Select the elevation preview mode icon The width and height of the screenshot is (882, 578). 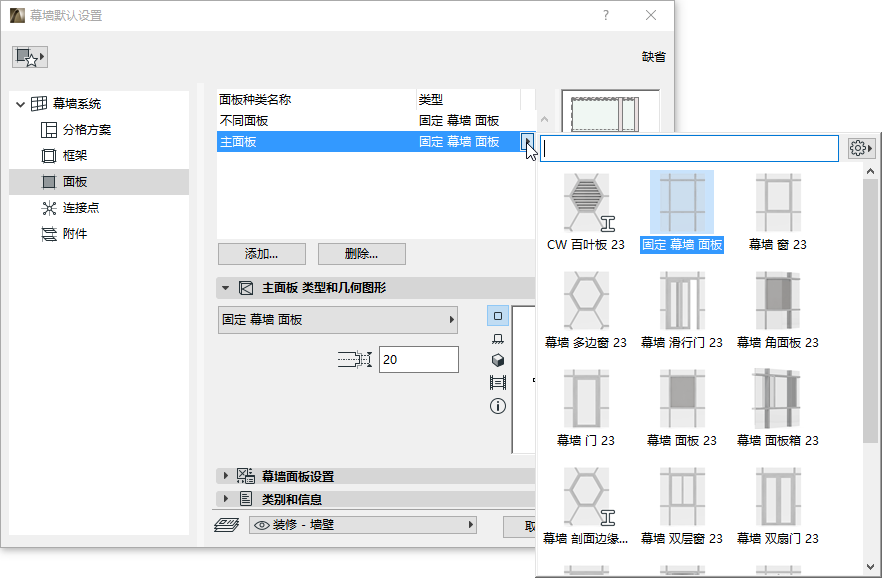(x=498, y=338)
